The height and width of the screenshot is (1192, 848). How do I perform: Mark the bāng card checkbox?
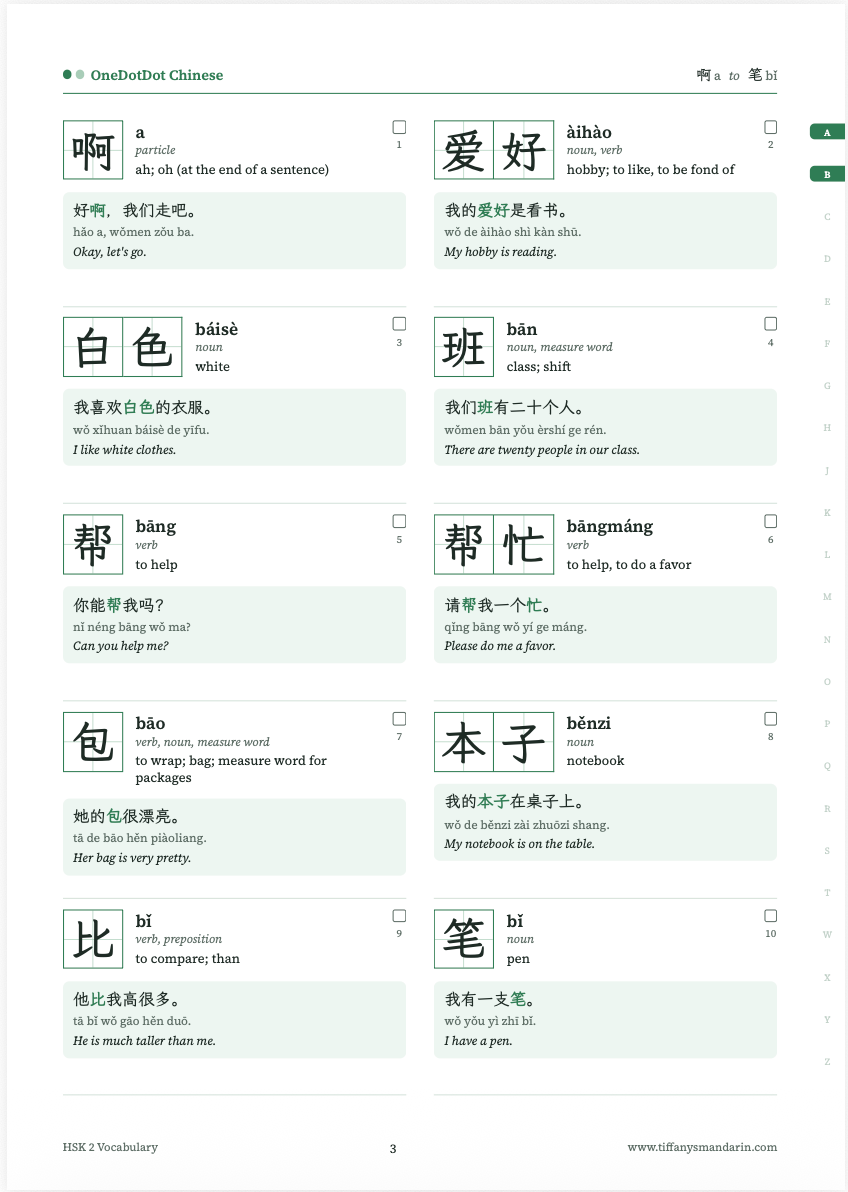point(399,522)
